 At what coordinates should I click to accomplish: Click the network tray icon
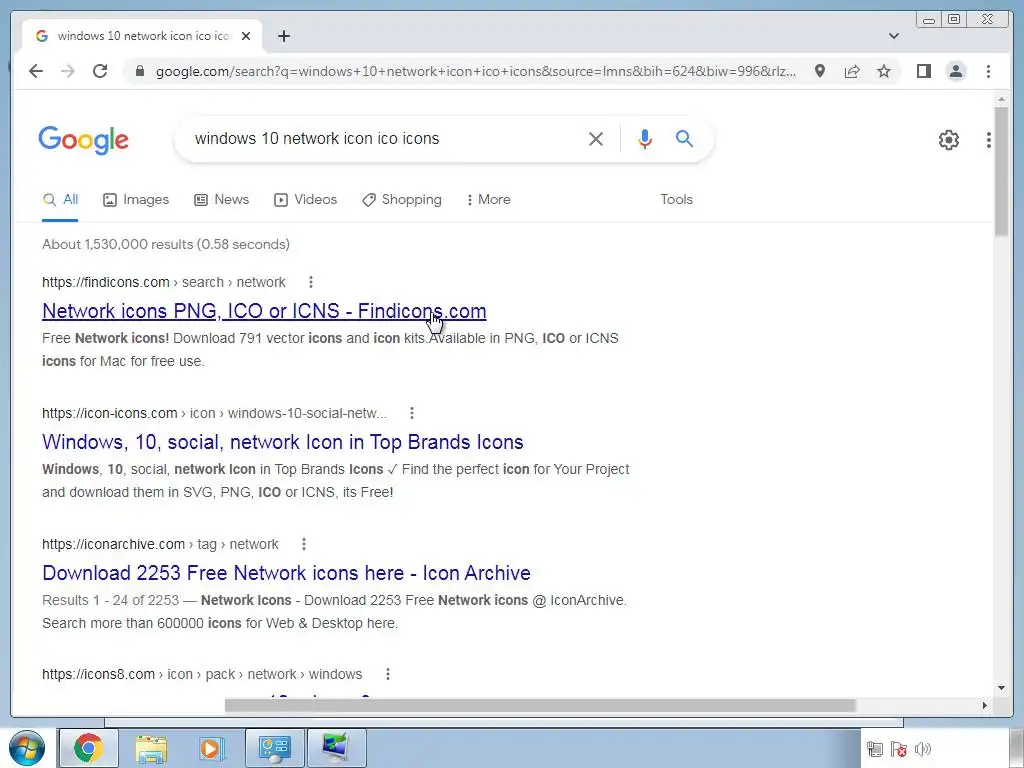[x=874, y=749]
